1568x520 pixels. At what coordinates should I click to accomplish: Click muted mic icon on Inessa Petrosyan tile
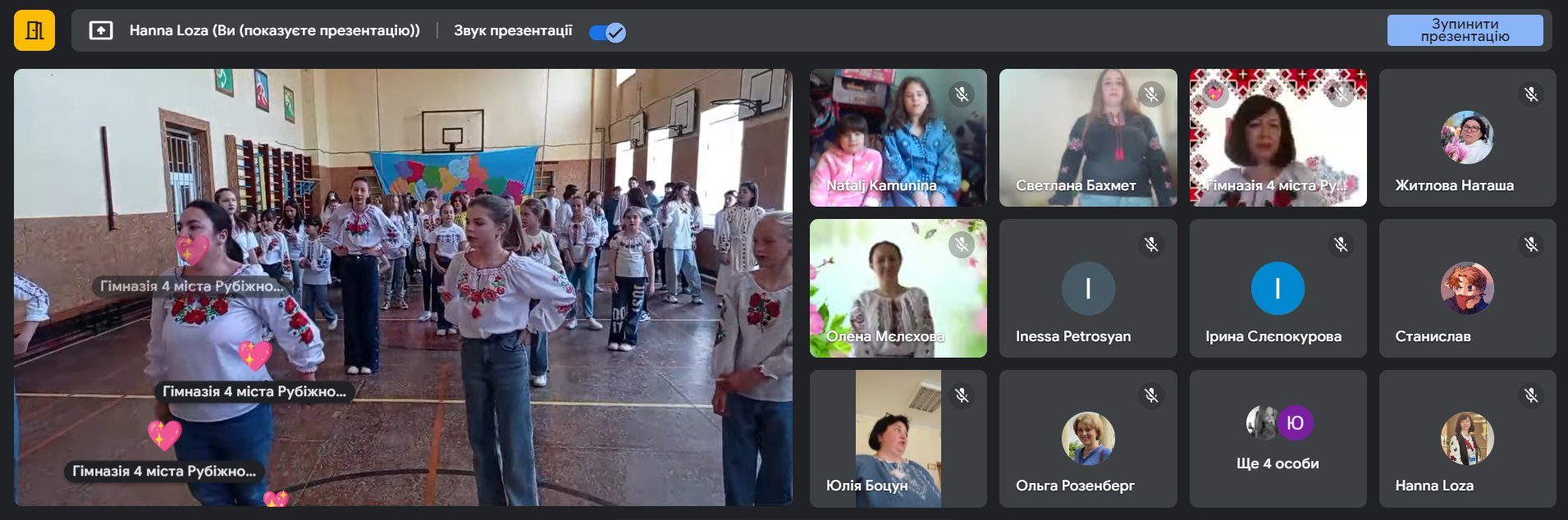click(1151, 244)
